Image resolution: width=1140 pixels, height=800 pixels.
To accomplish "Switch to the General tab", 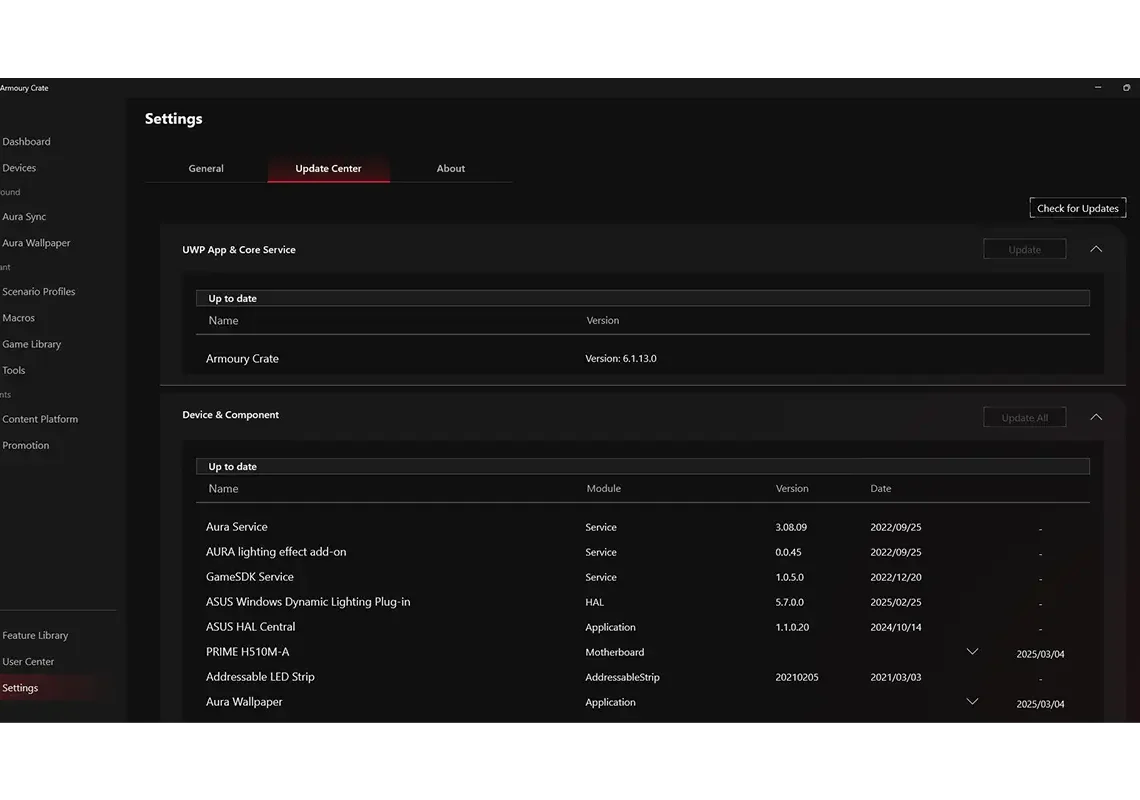I will [x=206, y=168].
